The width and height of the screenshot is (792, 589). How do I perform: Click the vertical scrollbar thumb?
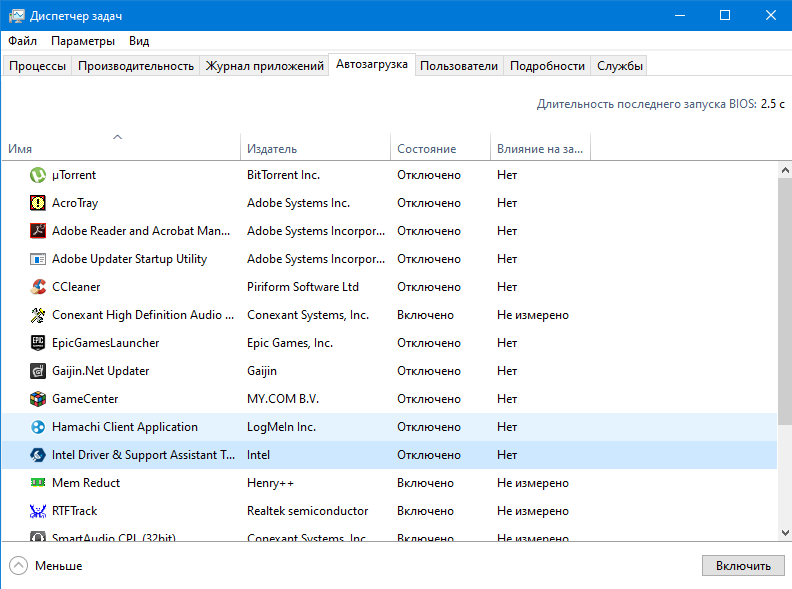785,301
